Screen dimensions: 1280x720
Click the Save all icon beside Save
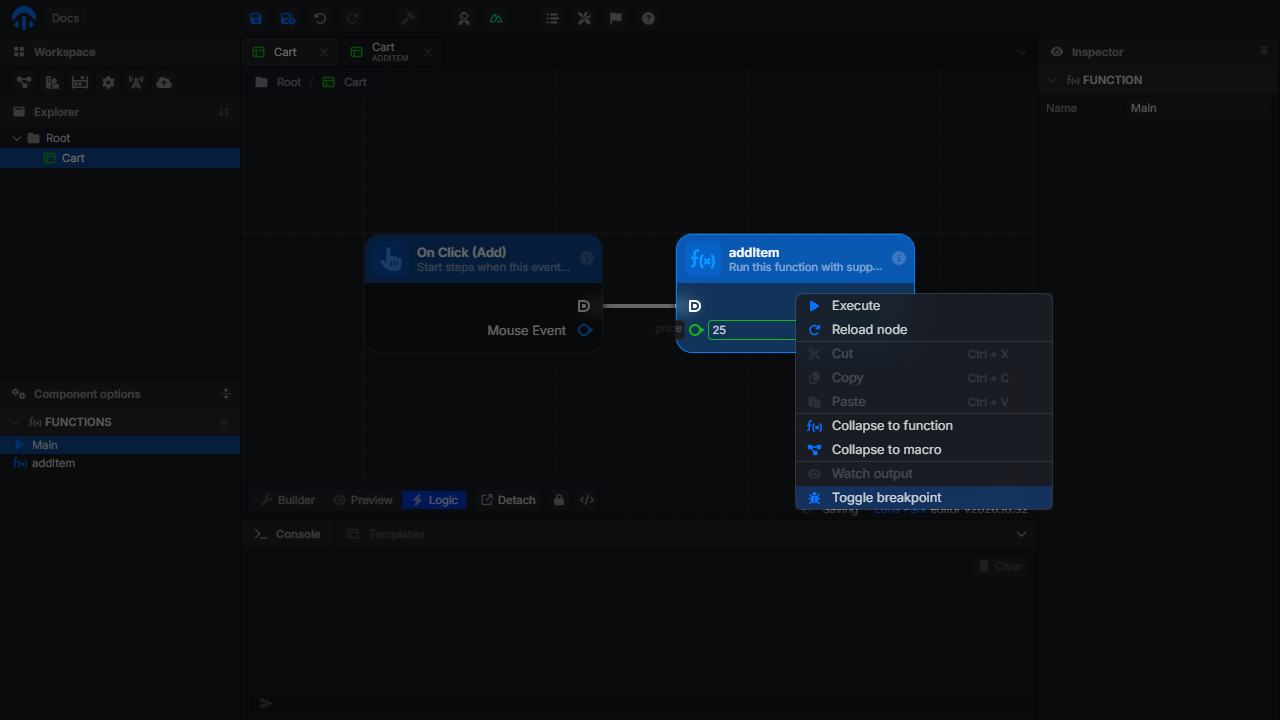coord(288,18)
